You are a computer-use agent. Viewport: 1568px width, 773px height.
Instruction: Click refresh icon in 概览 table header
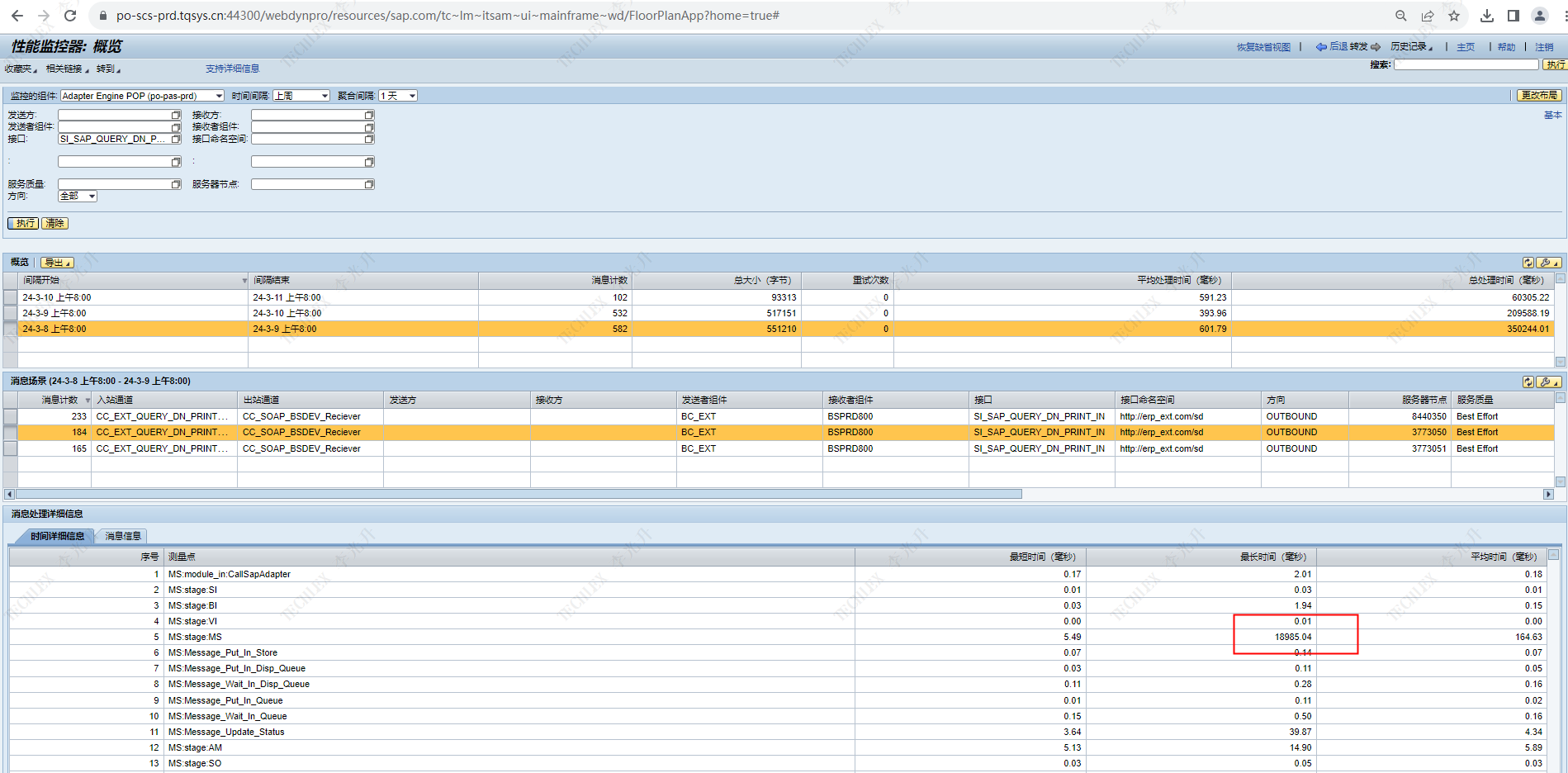coord(1528,263)
